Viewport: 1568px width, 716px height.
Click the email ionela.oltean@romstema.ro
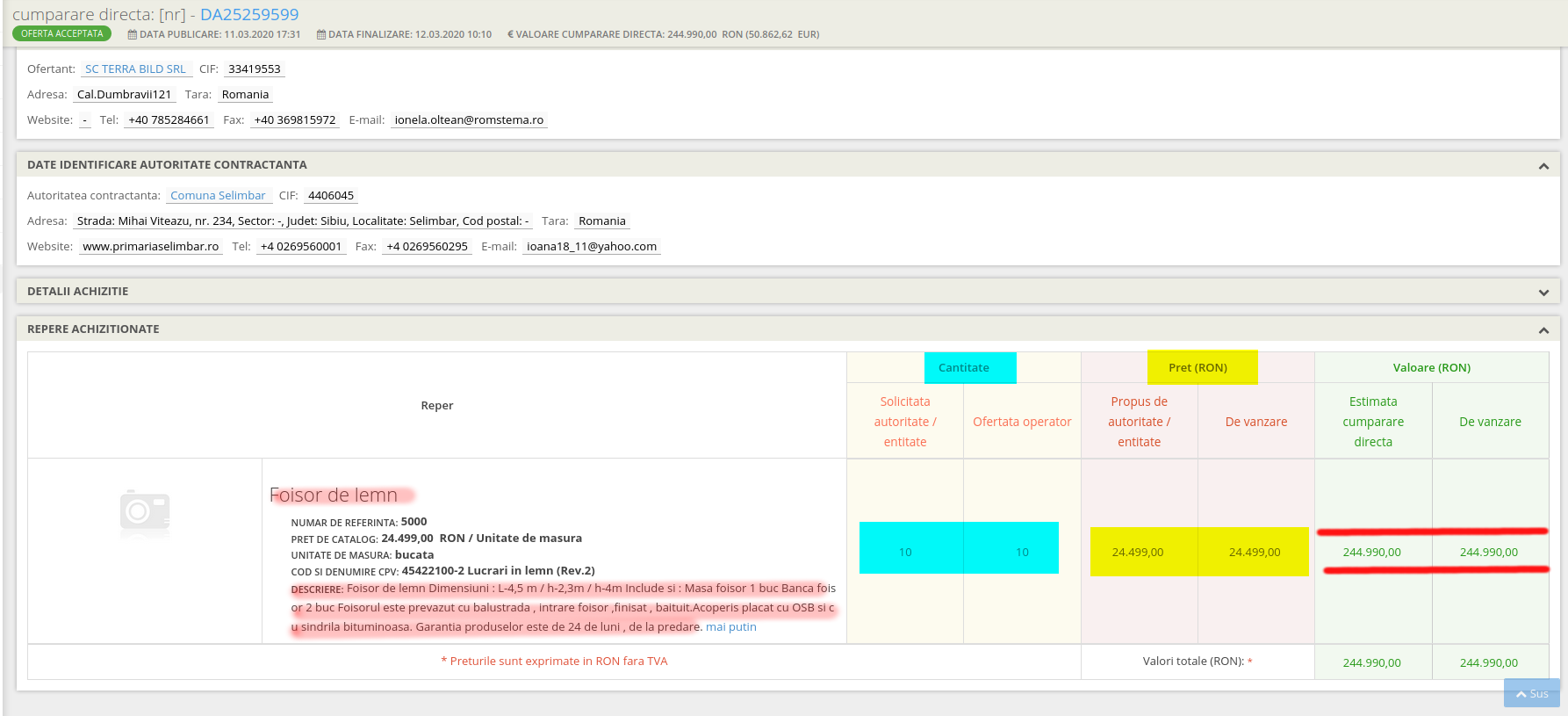tap(469, 119)
